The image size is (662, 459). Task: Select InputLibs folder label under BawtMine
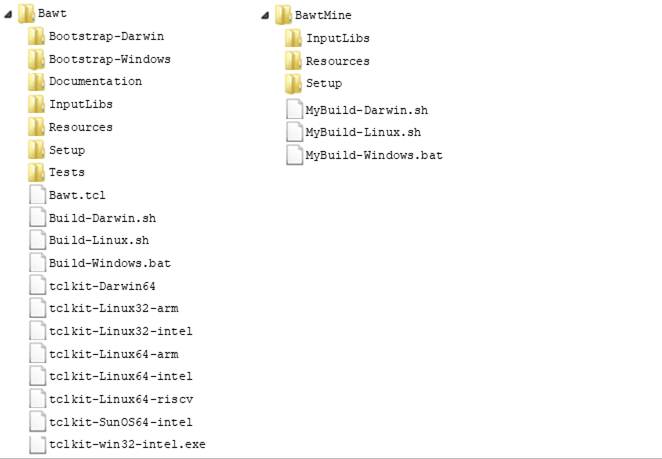tap(337, 38)
